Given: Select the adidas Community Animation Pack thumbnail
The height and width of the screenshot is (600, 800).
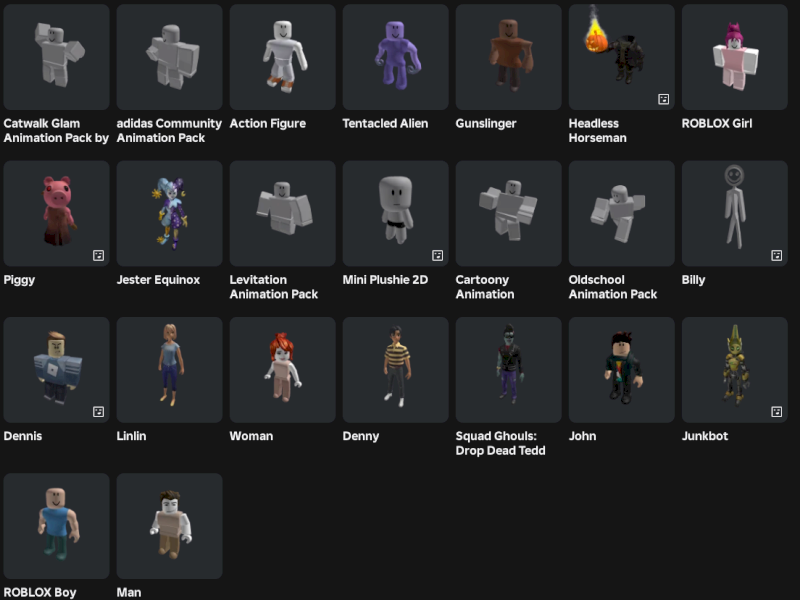Looking at the screenshot, I should point(169,57).
